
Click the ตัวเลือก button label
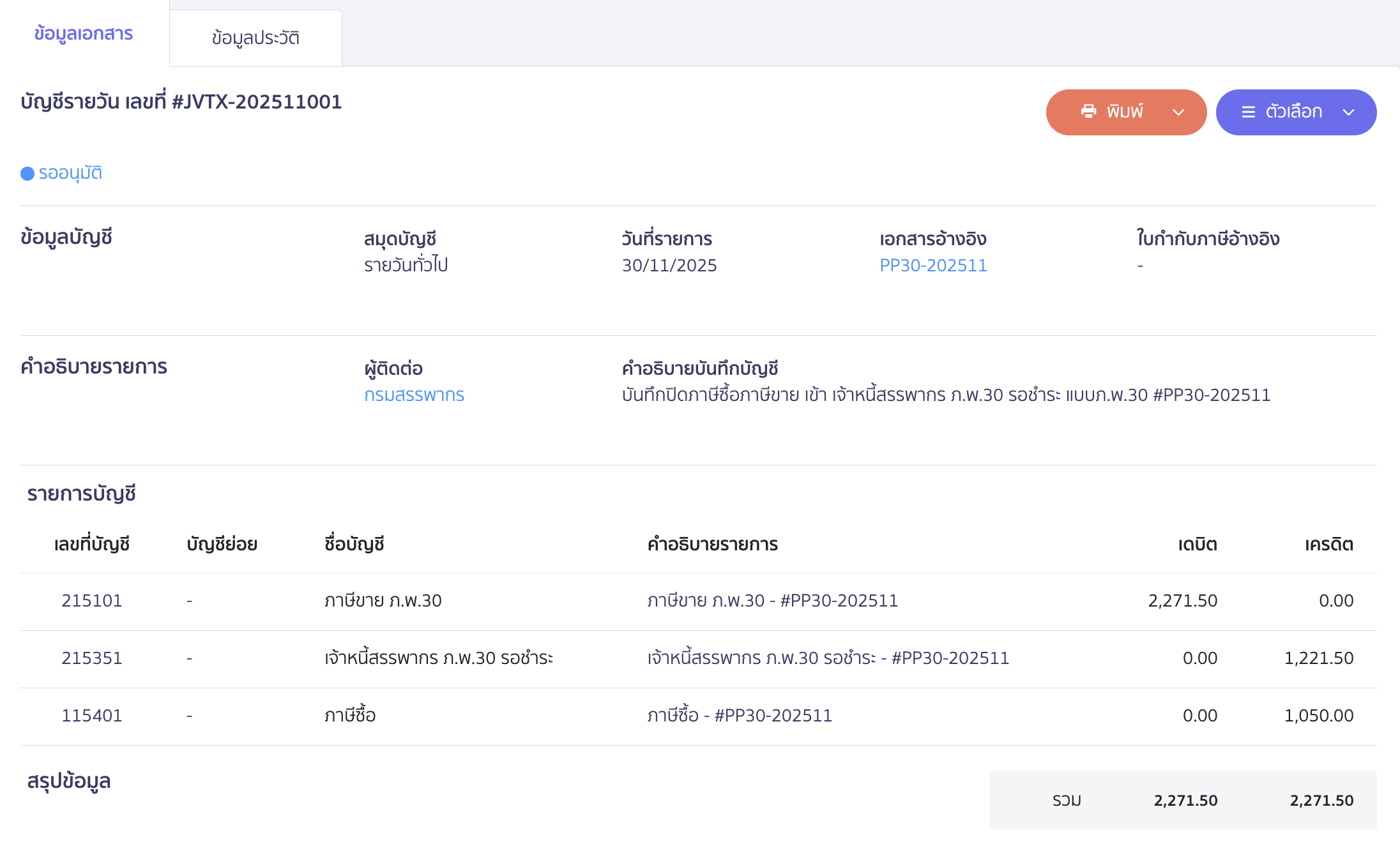(1293, 112)
